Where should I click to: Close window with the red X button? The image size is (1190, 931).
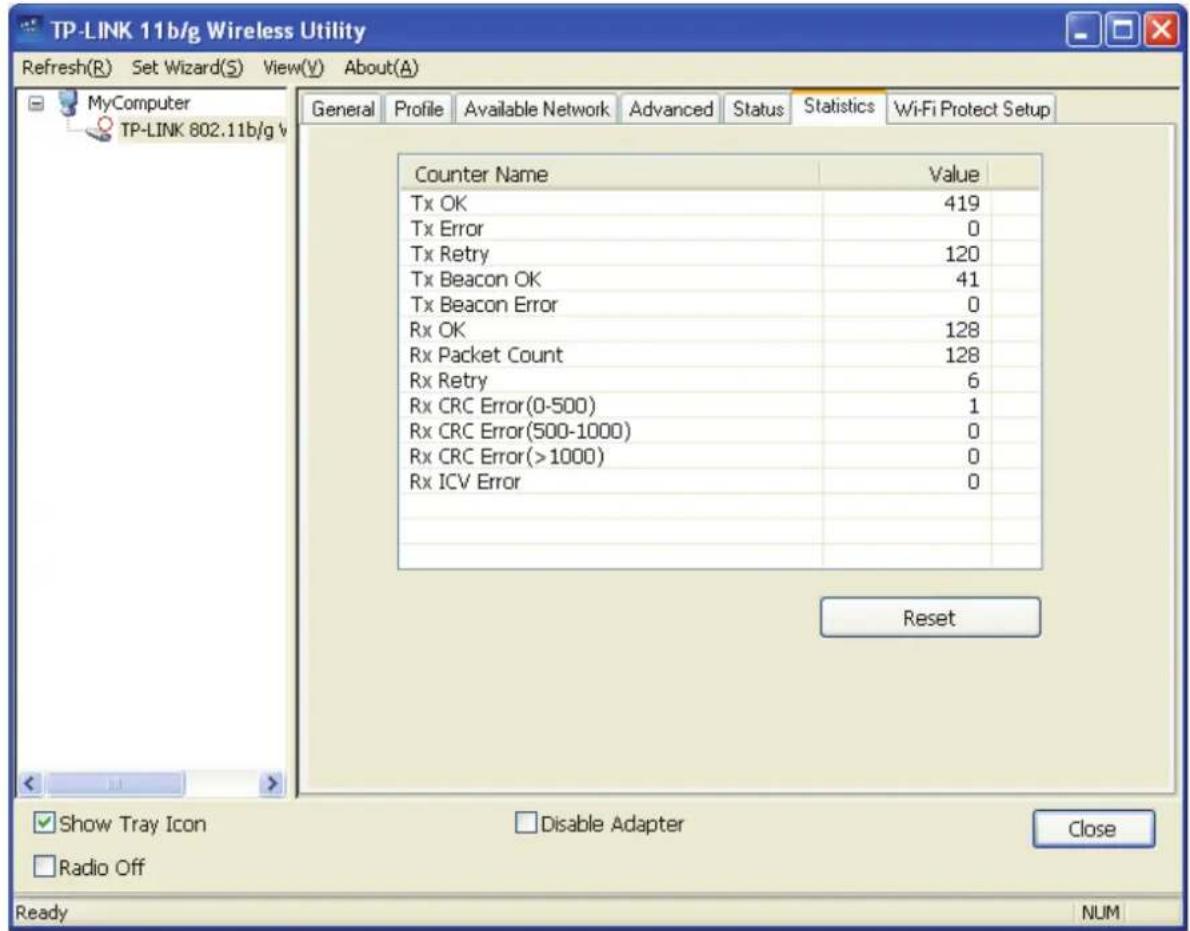pos(1160,31)
